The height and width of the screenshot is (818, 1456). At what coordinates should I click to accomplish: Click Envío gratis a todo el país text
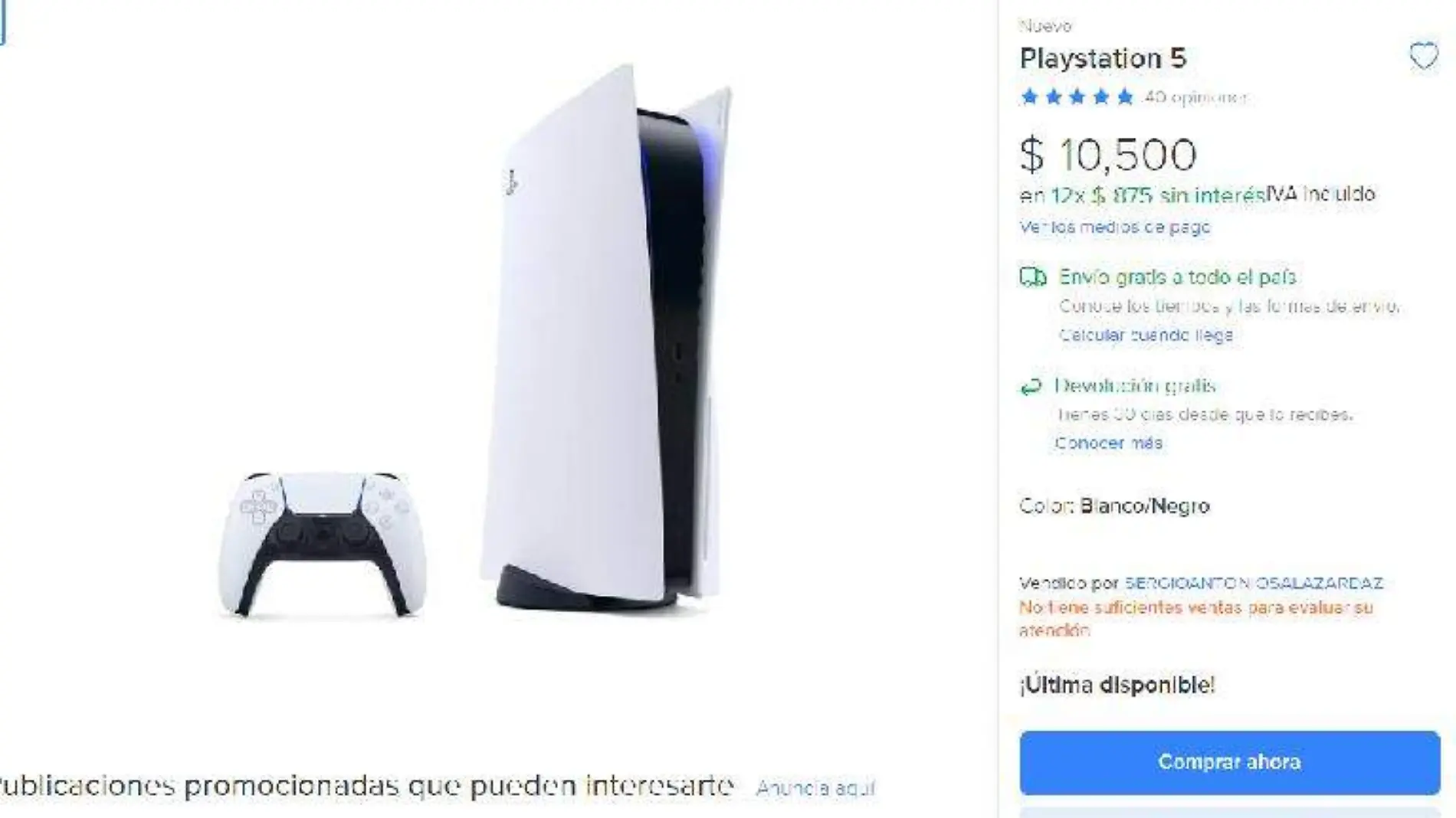[1177, 276]
